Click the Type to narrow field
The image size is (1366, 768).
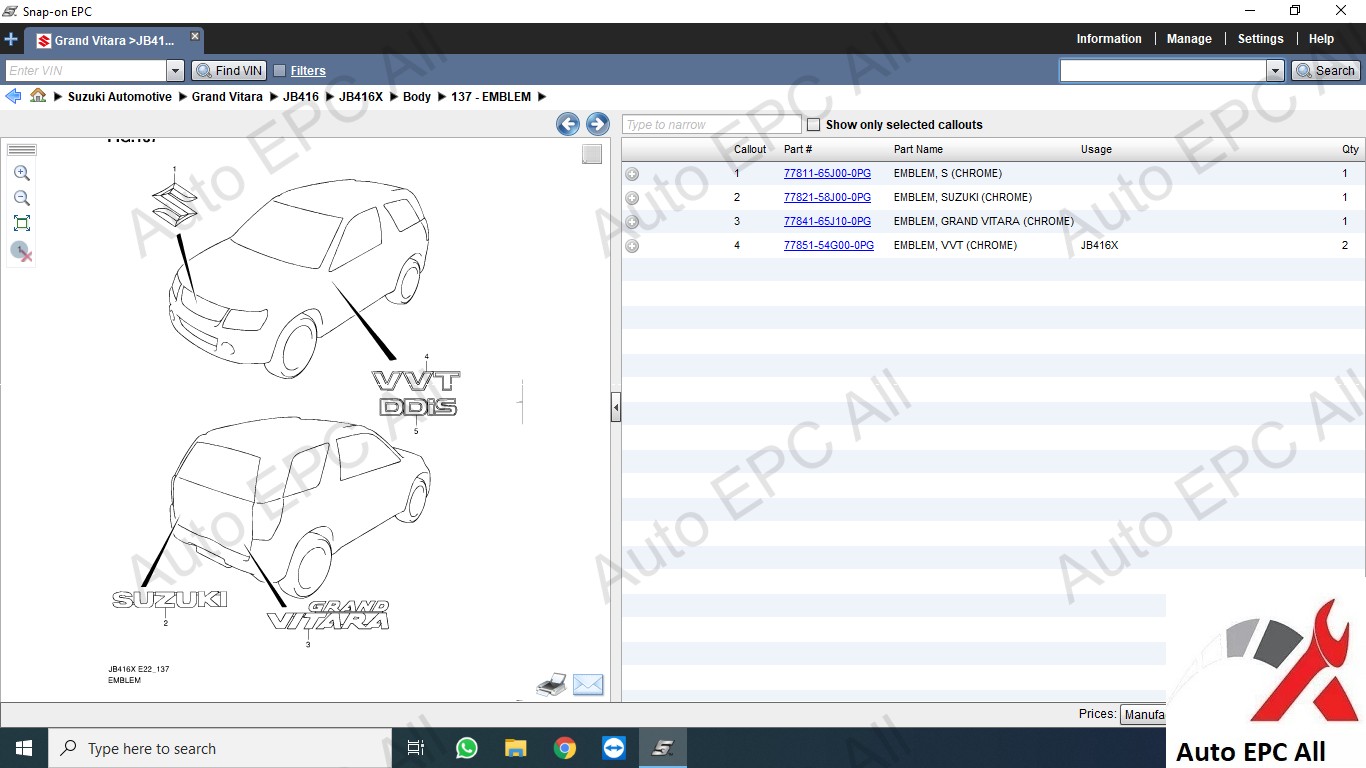tap(712, 125)
